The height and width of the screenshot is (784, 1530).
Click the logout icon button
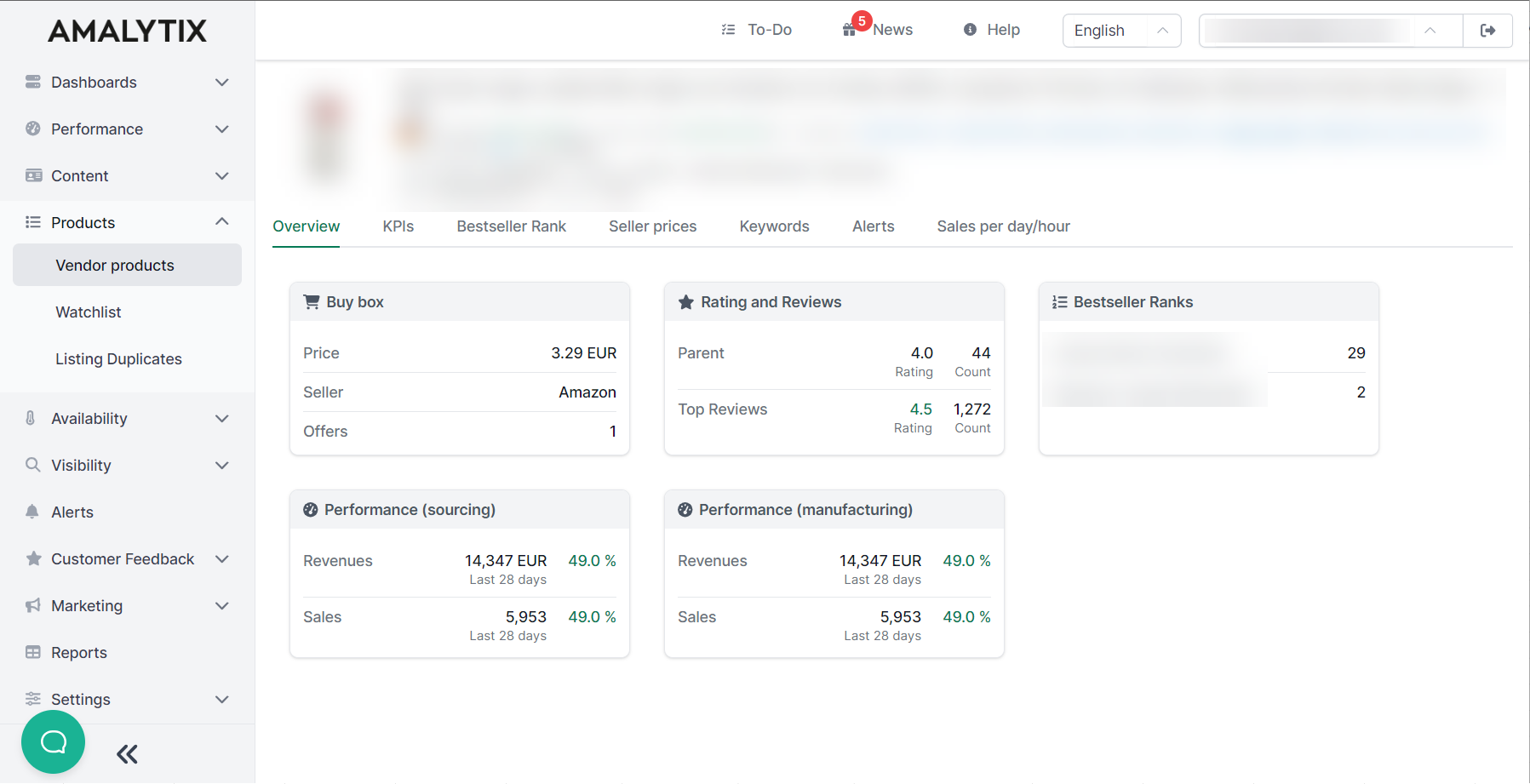point(1487,31)
